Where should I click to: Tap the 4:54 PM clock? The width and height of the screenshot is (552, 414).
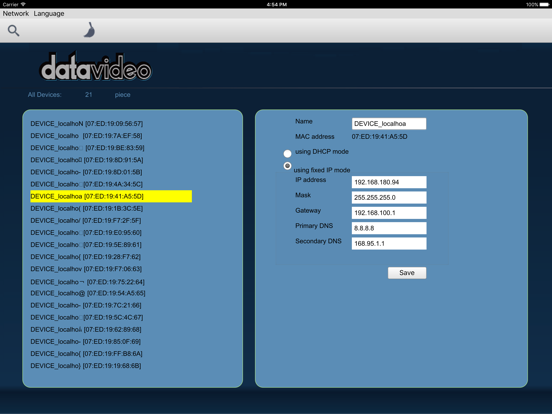point(276,4)
